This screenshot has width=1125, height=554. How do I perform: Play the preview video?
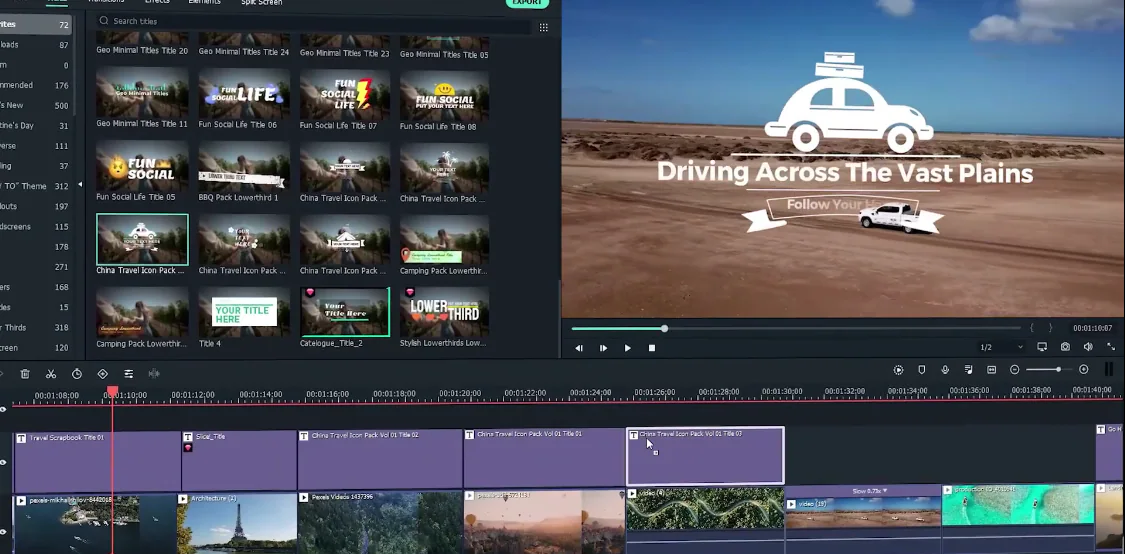tap(628, 348)
